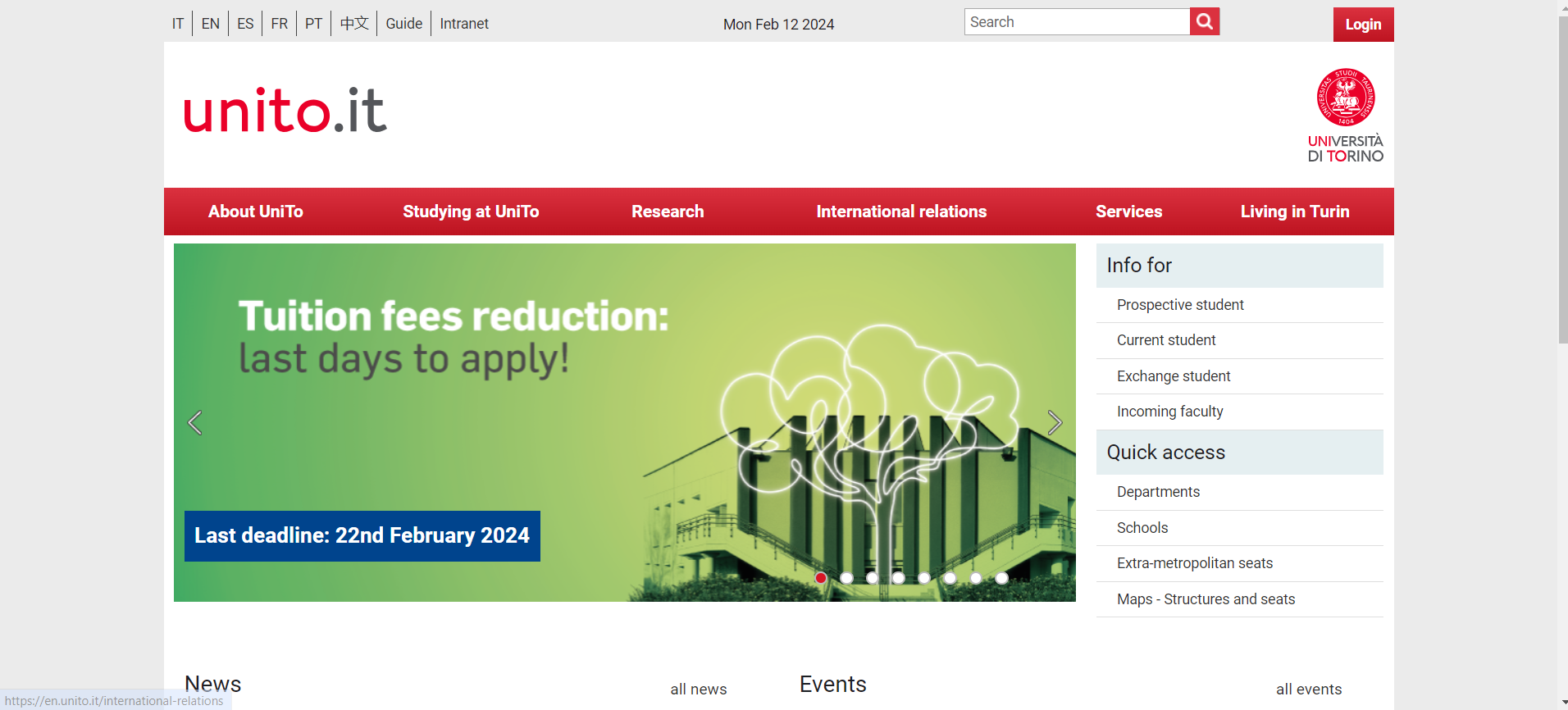Open Incoming faculty info
Image resolution: width=1568 pixels, height=710 pixels.
[1169, 412]
